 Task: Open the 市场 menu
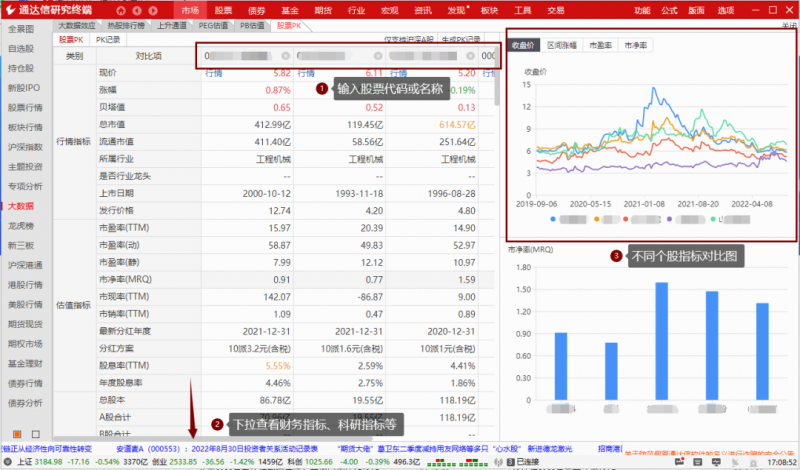pos(190,10)
